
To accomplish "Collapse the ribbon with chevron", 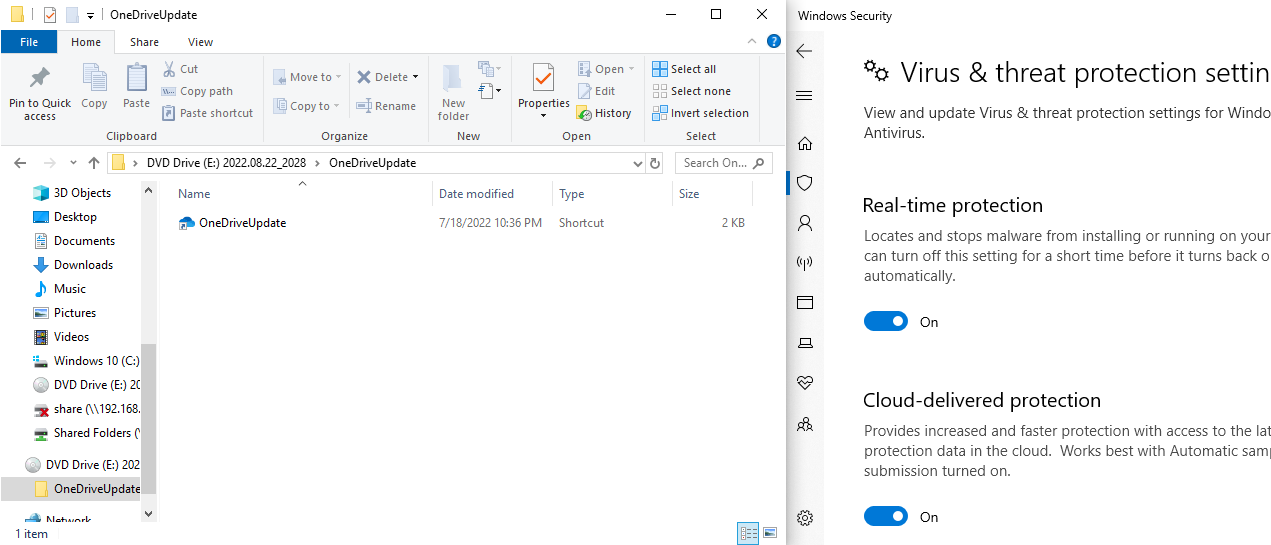I will 750,42.
